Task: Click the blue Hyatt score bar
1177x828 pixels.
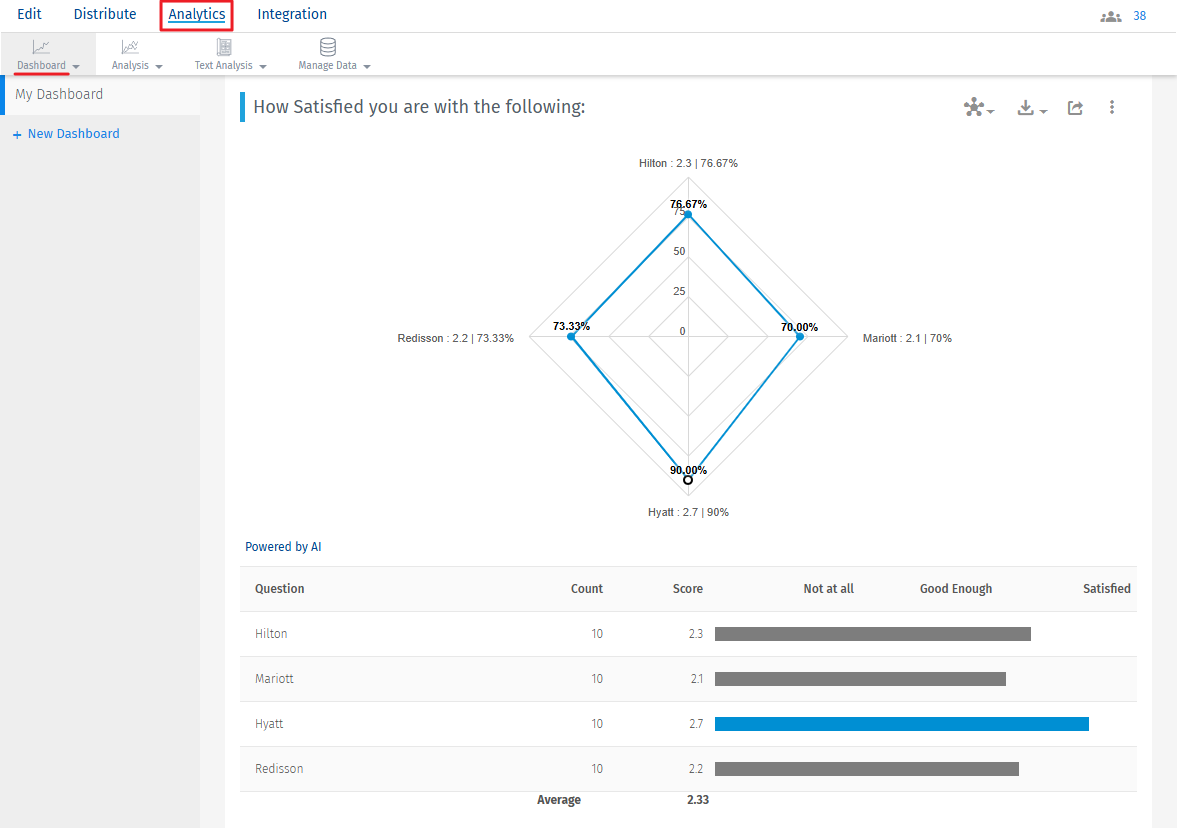Action: click(x=901, y=724)
